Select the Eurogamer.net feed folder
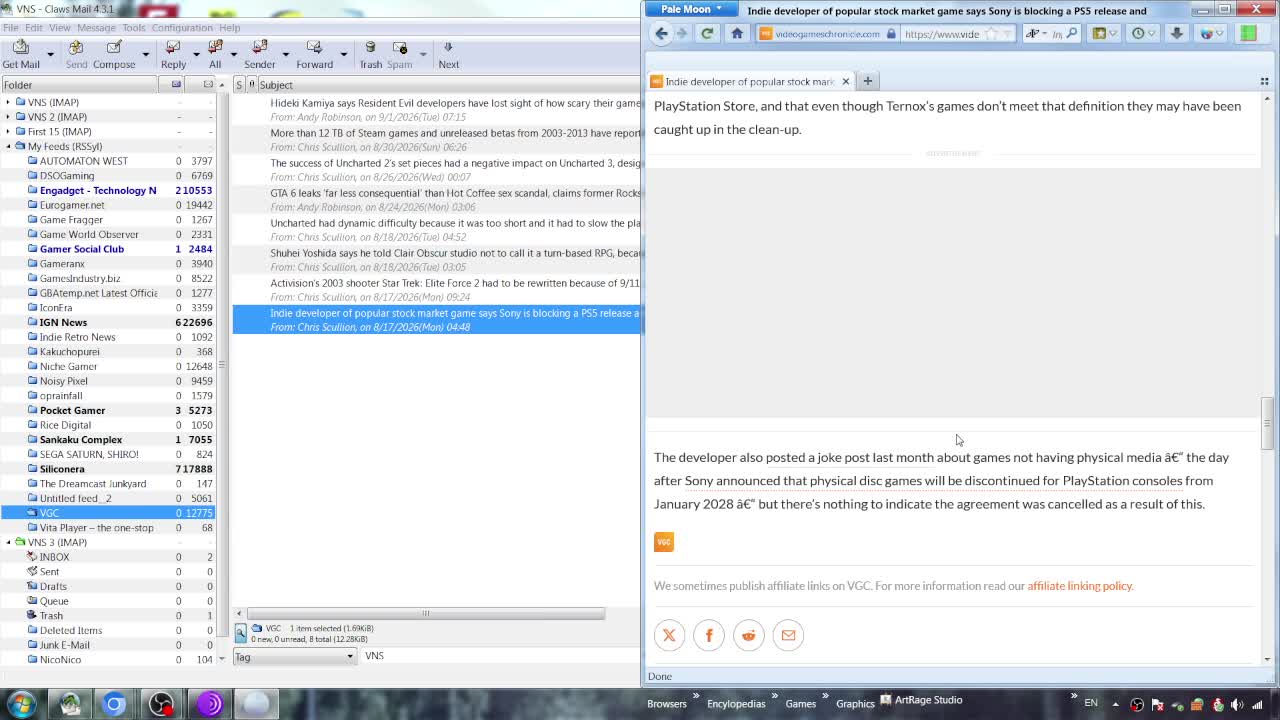This screenshot has width=1280, height=720. [72, 205]
